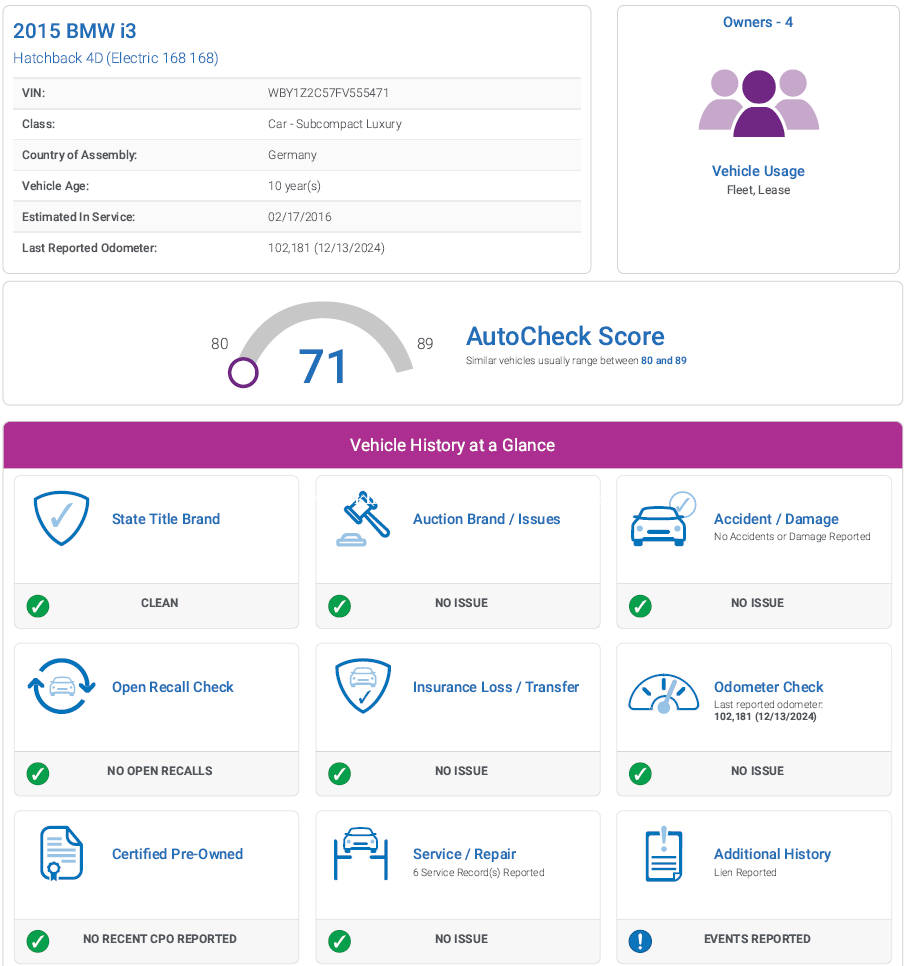Screen dimensions: 913x966
Task: Click the VIN value WBY1Z2C57FV555471
Action: tap(328, 93)
